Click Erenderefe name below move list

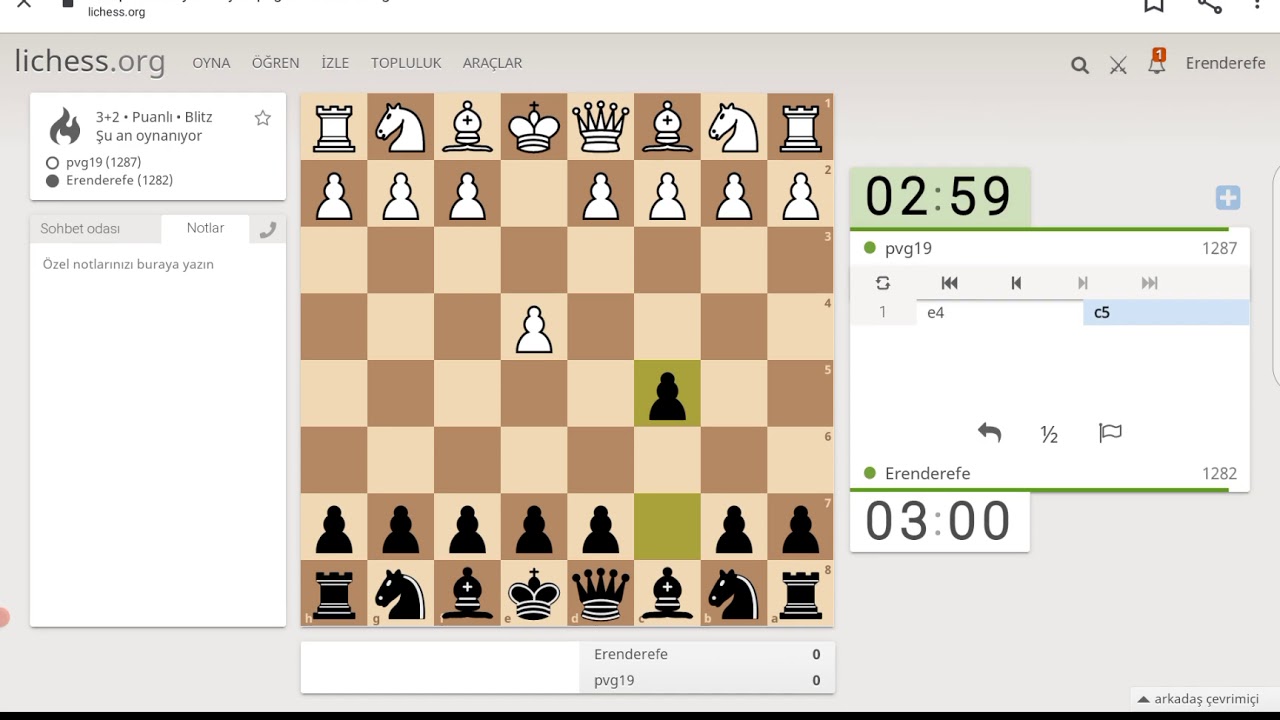tap(927, 473)
